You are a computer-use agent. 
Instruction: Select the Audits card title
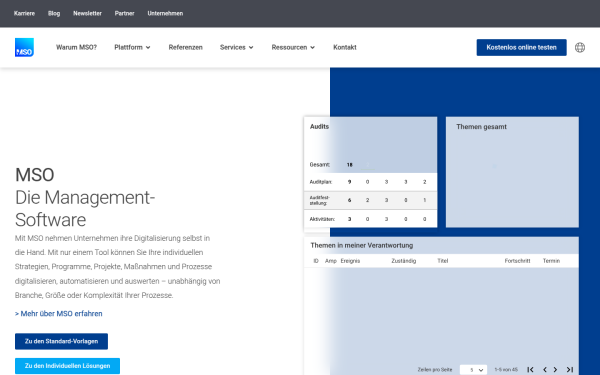point(319,127)
